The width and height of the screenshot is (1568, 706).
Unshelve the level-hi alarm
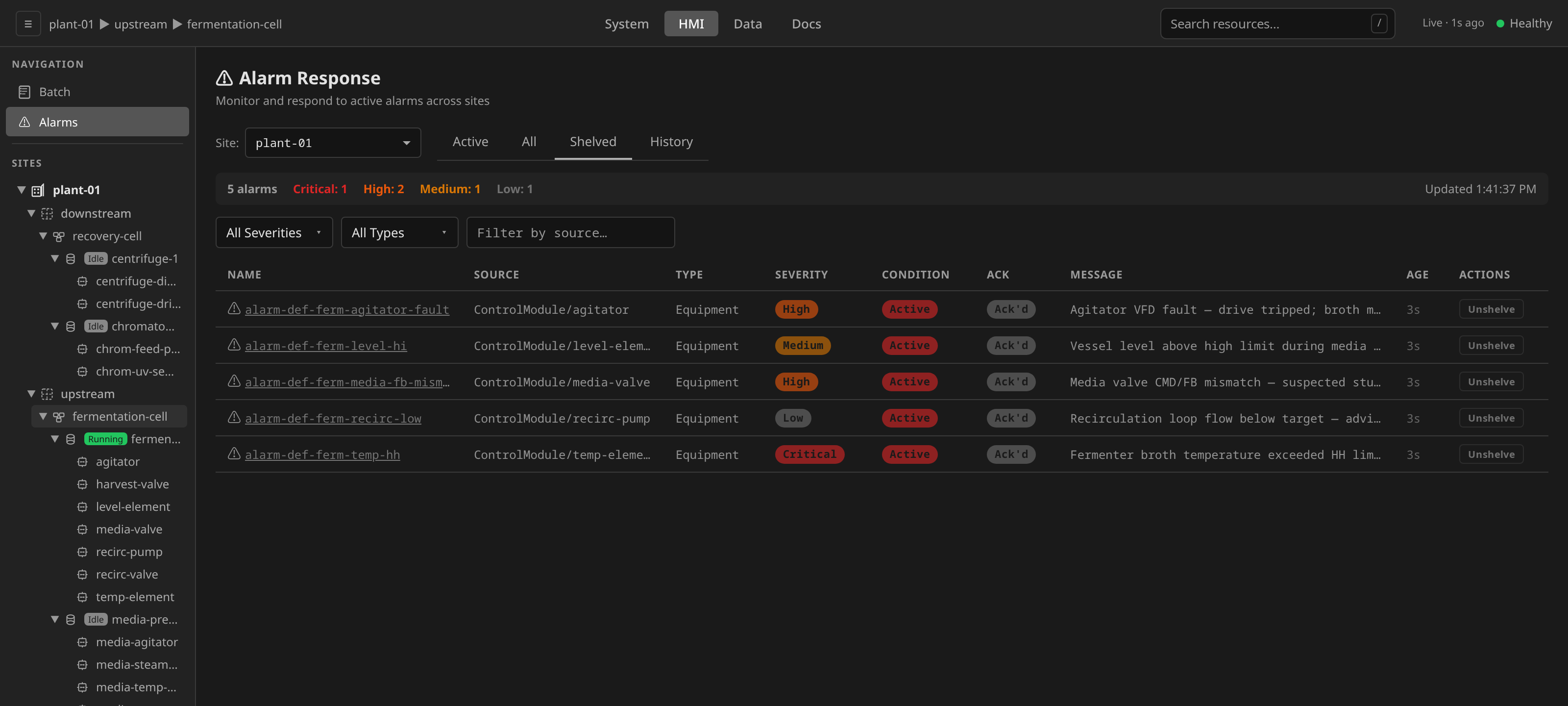[x=1491, y=345]
